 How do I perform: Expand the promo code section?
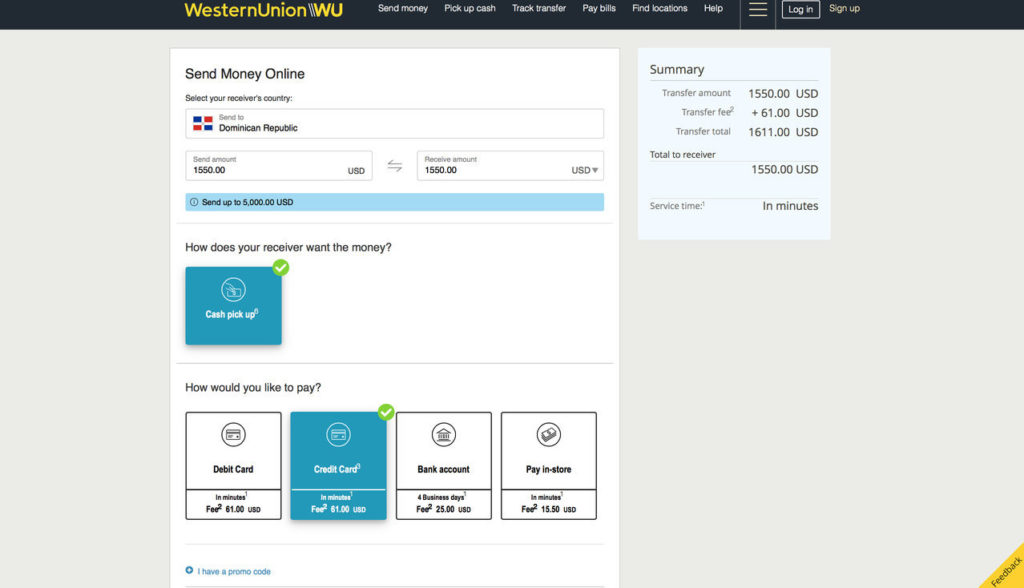click(234, 572)
